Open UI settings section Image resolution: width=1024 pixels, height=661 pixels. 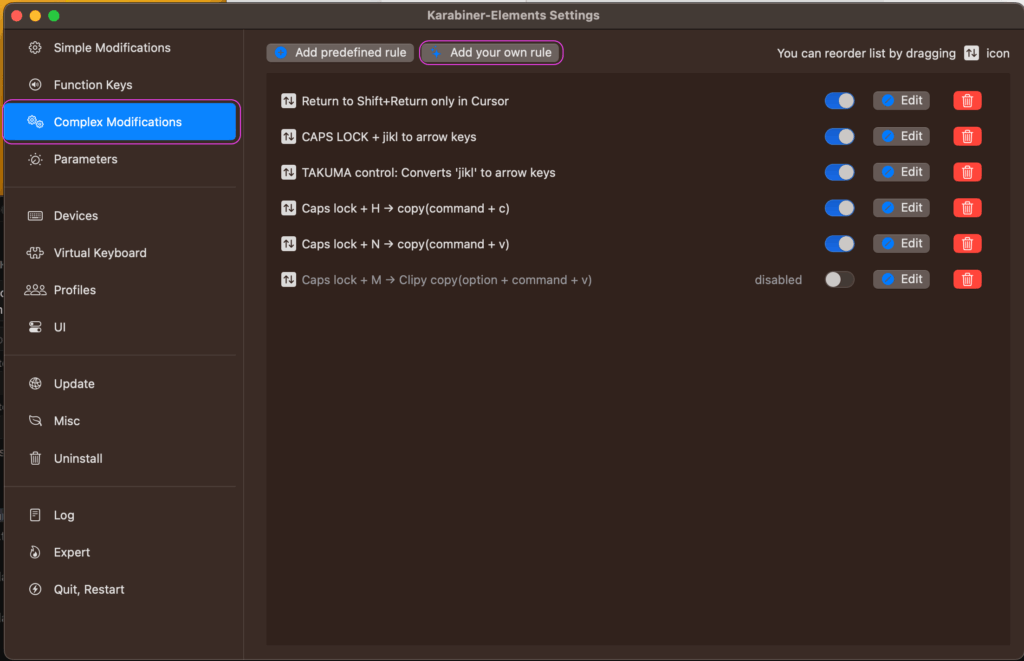click(x=121, y=327)
